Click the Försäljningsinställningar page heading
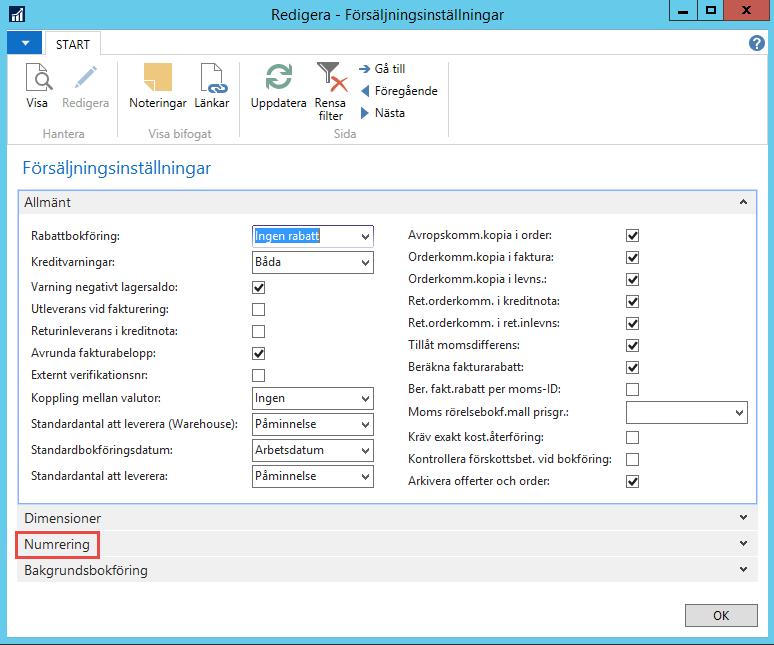The height and width of the screenshot is (645, 774). (x=116, y=168)
